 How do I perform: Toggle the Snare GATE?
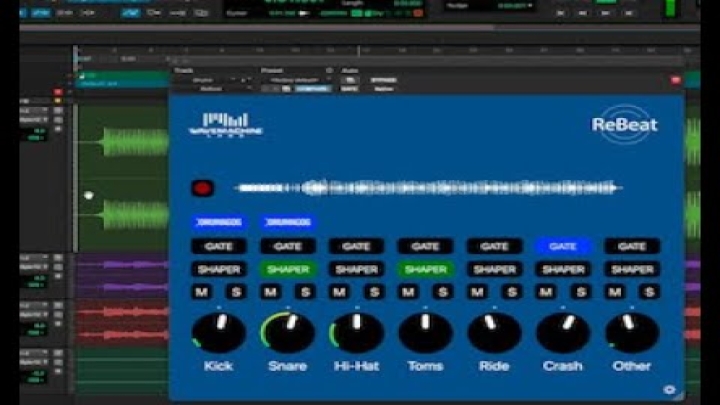pos(287,247)
